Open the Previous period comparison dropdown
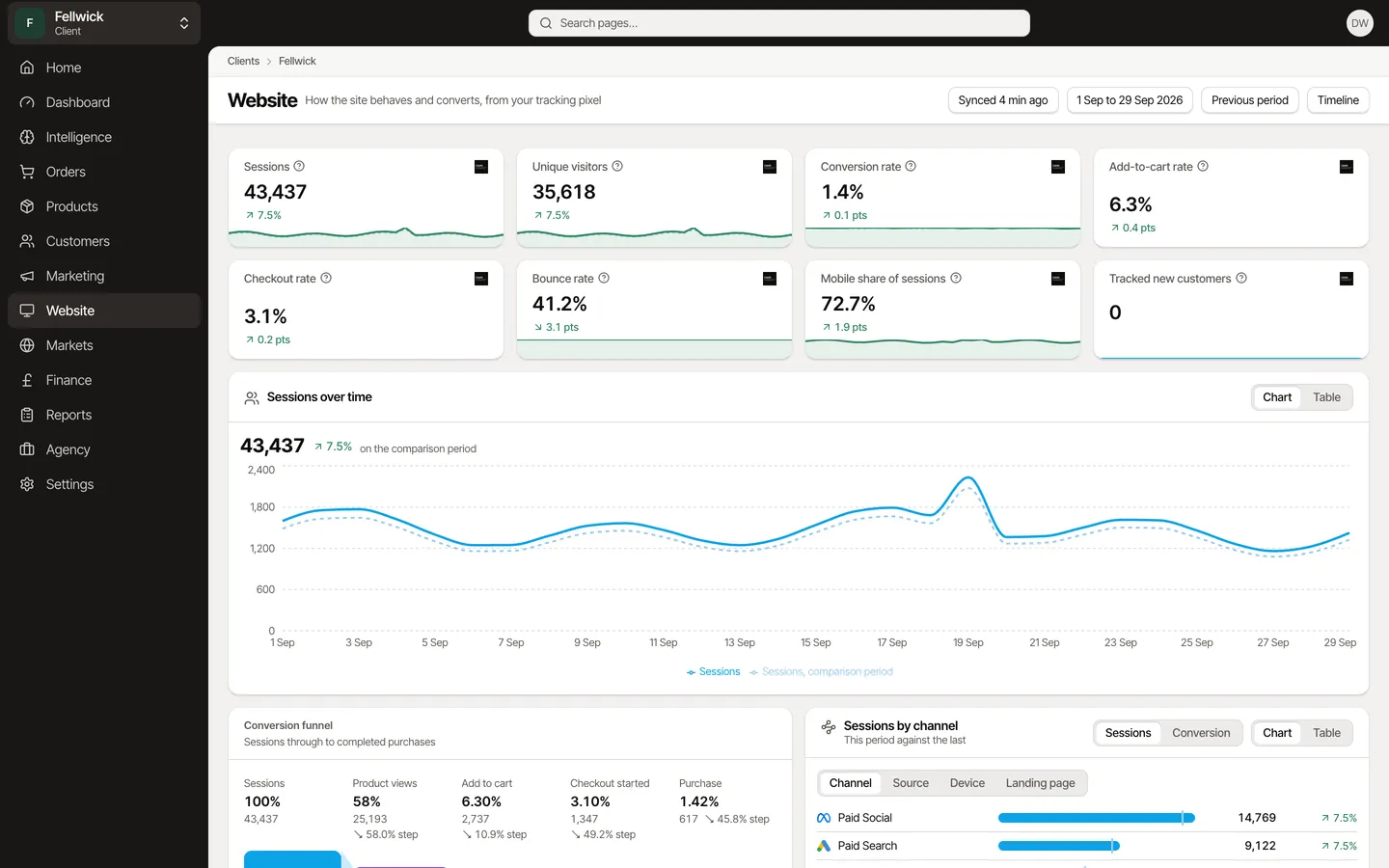Screen dimensions: 1389x868 (x=1249, y=100)
